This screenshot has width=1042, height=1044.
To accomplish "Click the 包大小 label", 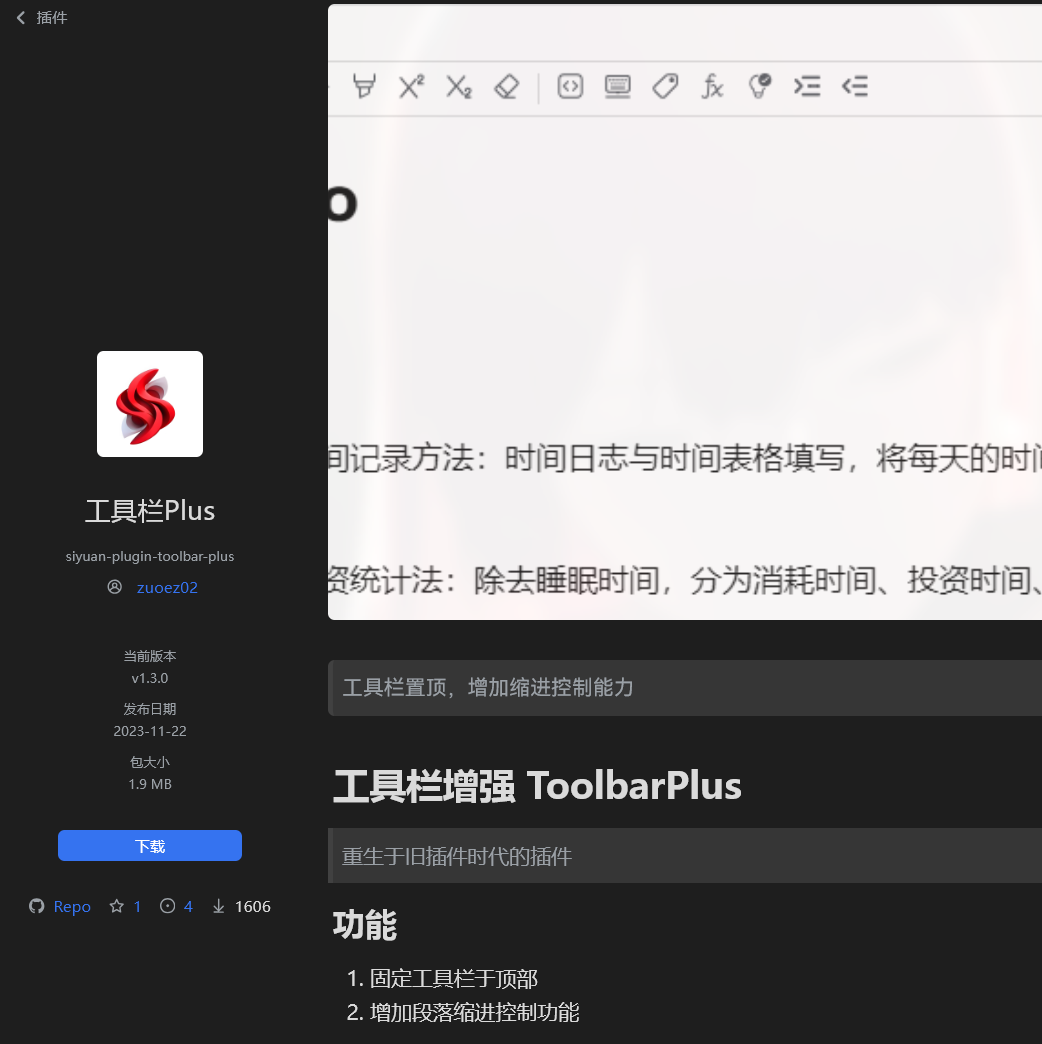I will pos(150,762).
